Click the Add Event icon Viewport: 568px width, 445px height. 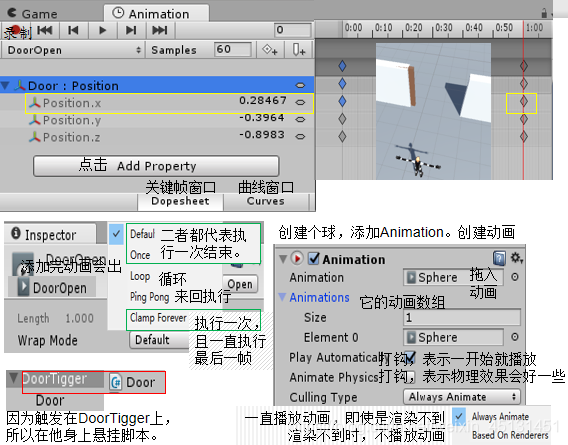pyautogui.click(x=299, y=50)
